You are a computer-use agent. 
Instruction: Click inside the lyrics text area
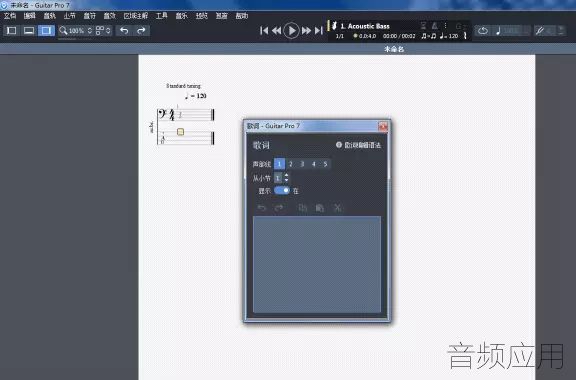point(317,264)
